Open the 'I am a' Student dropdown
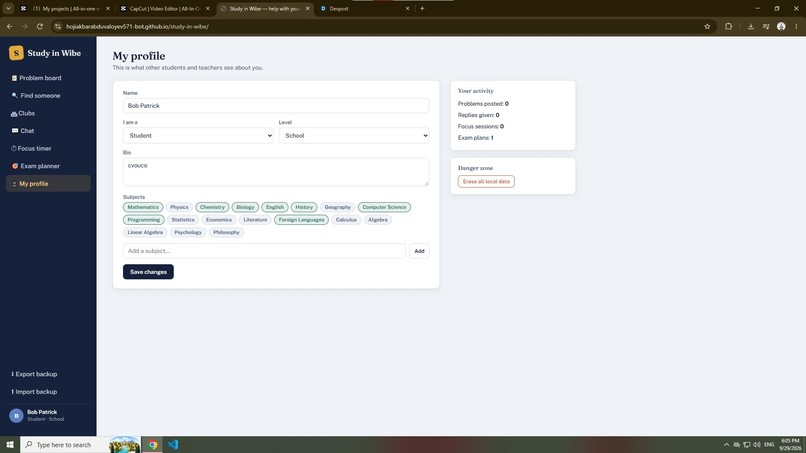The image size is (806, 453). click(x=198, y=136)
